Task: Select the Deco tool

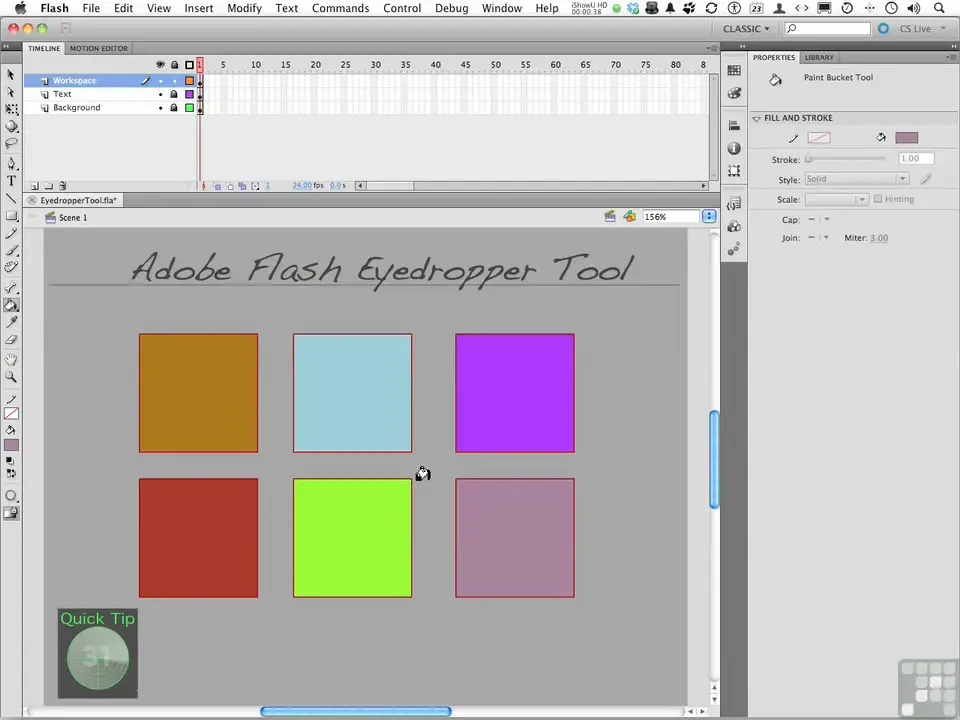Action: point(11,268)
